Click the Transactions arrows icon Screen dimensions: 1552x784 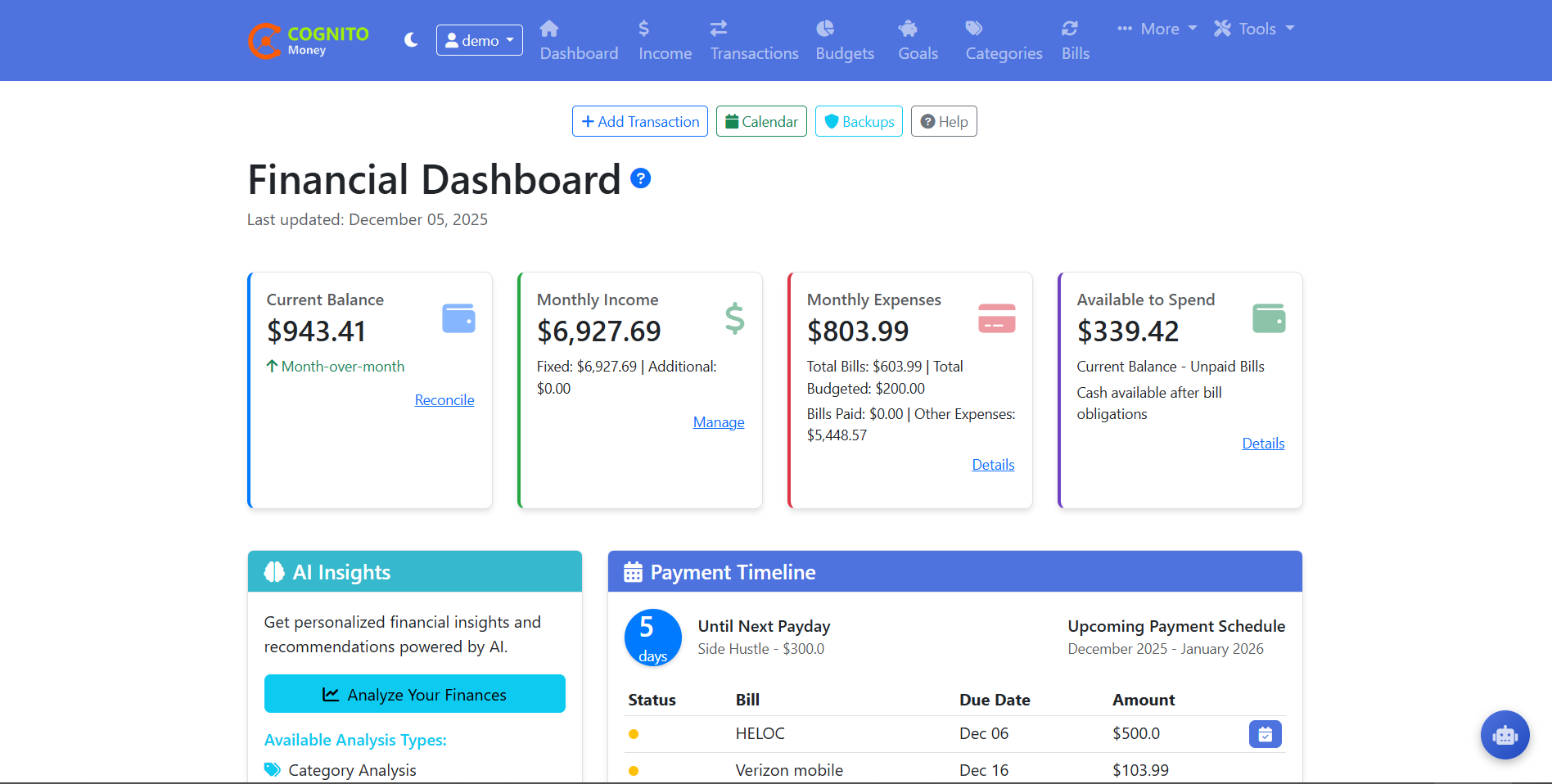pos(717,28)
